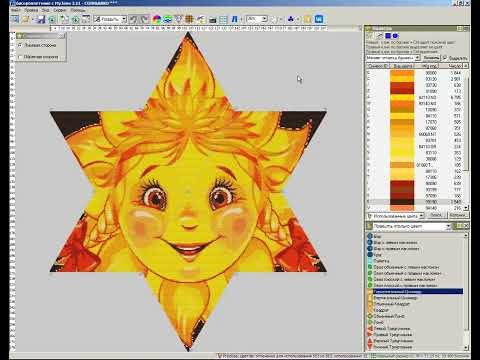Click the open file folder icon
480x360 pixels.
(26, 19)
